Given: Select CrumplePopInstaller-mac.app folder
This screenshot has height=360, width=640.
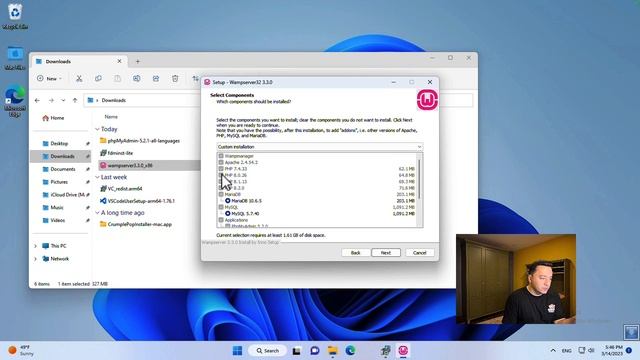Looking at the screenshot, I should point(136,224).
